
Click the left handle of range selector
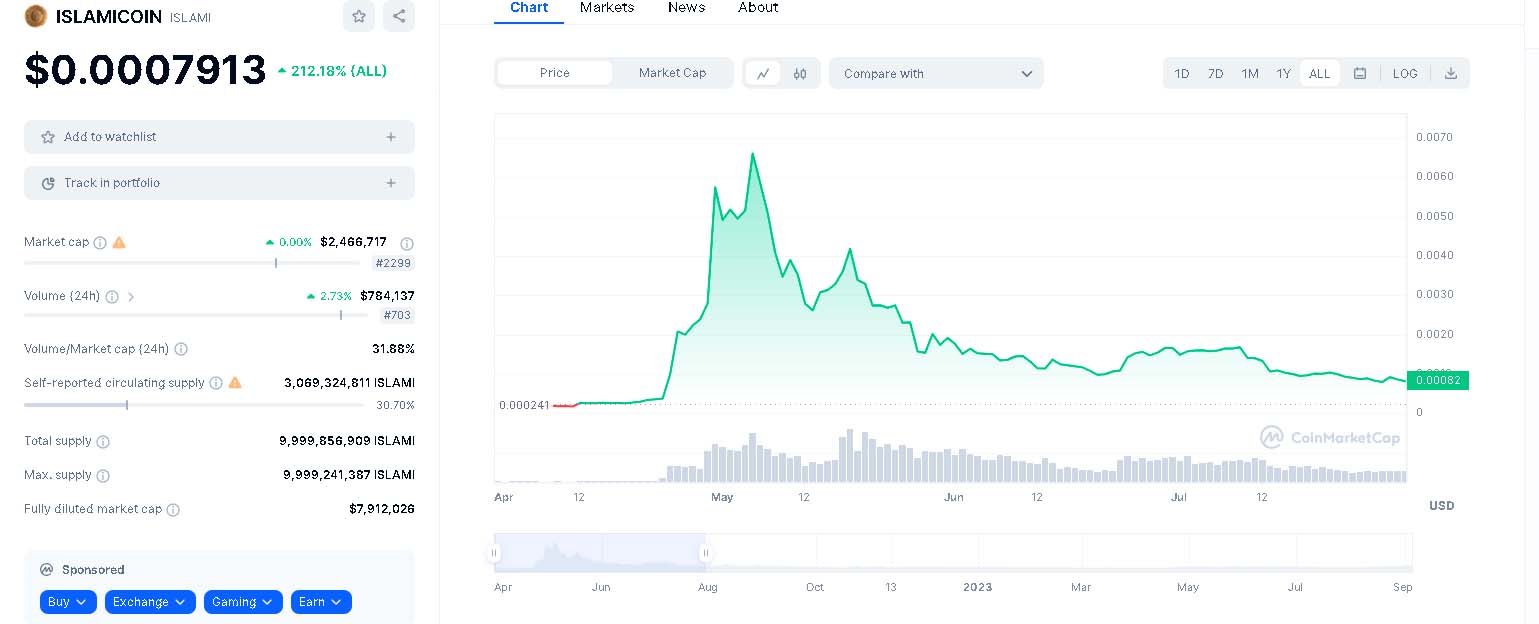click(x=494, y=552)
